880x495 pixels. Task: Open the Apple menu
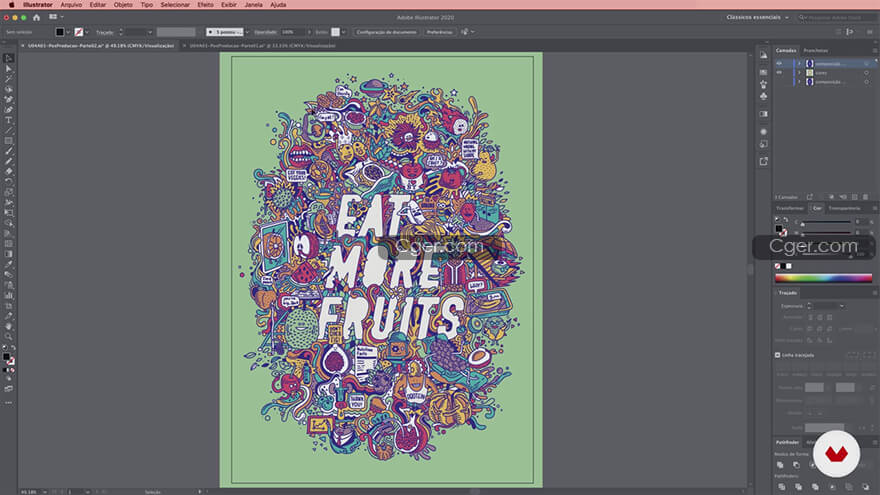point(11,4)
